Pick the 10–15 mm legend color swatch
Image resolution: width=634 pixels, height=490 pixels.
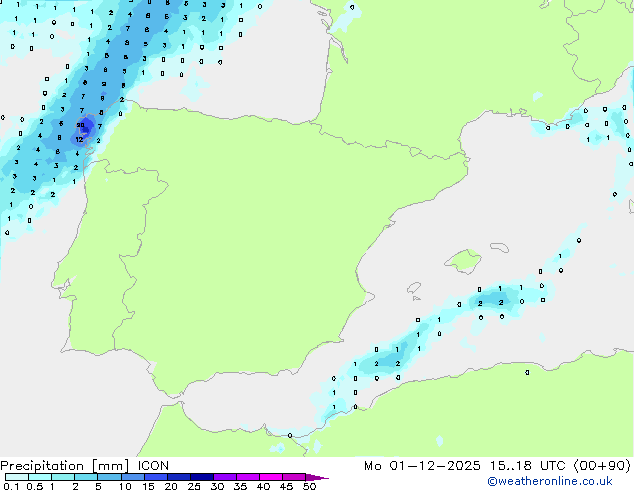click(x=132, y=477)
